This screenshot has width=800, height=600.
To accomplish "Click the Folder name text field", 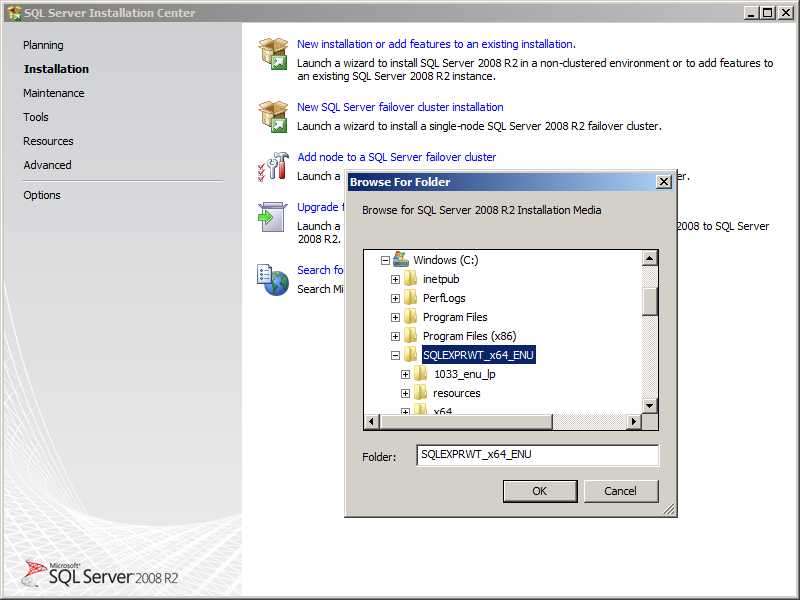I will pos(537,455).
